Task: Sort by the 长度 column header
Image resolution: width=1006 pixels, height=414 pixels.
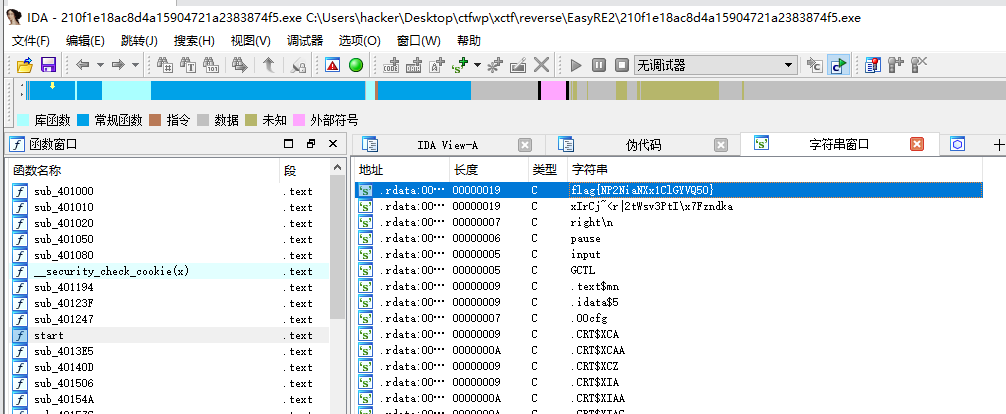Action: pos(489,170)
